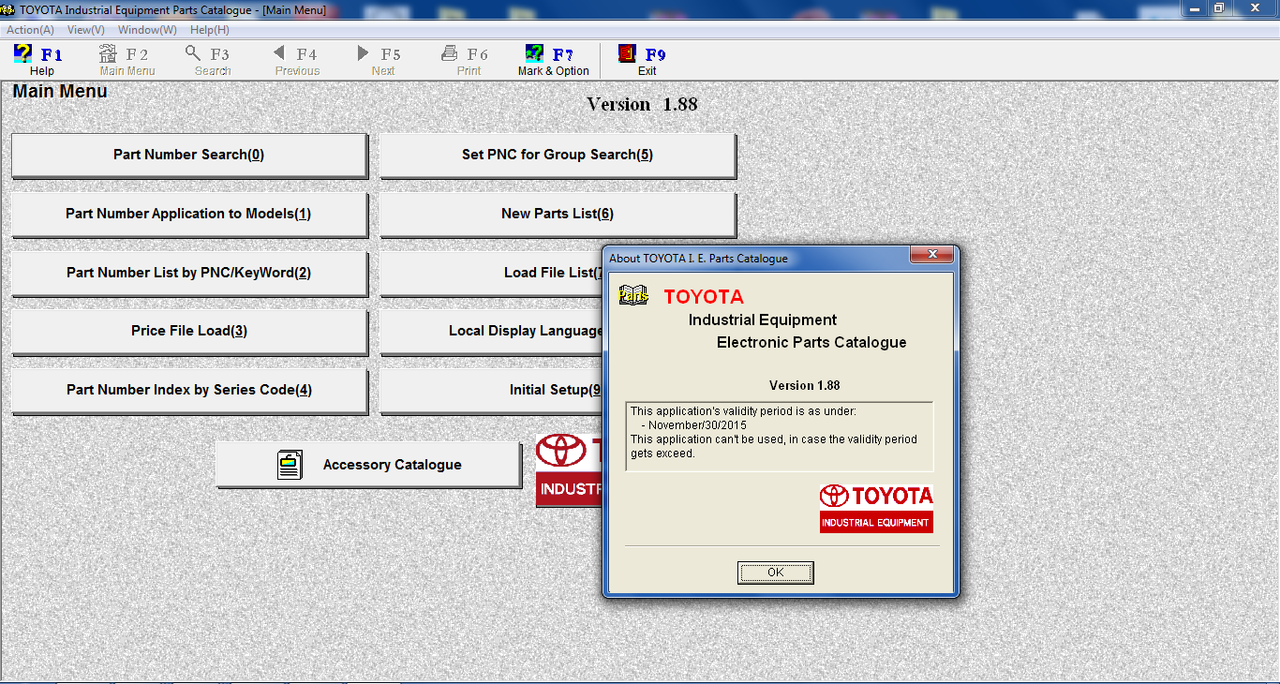Open Load File List button
Image resolution: width=1280 pixels, height=684 pixels.
pos(491,273)
